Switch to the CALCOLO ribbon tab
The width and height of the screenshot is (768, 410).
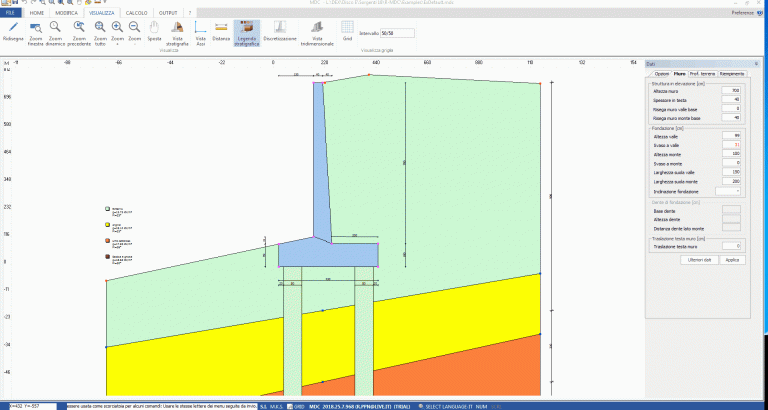pyautogui.click(x=138, y=13)
